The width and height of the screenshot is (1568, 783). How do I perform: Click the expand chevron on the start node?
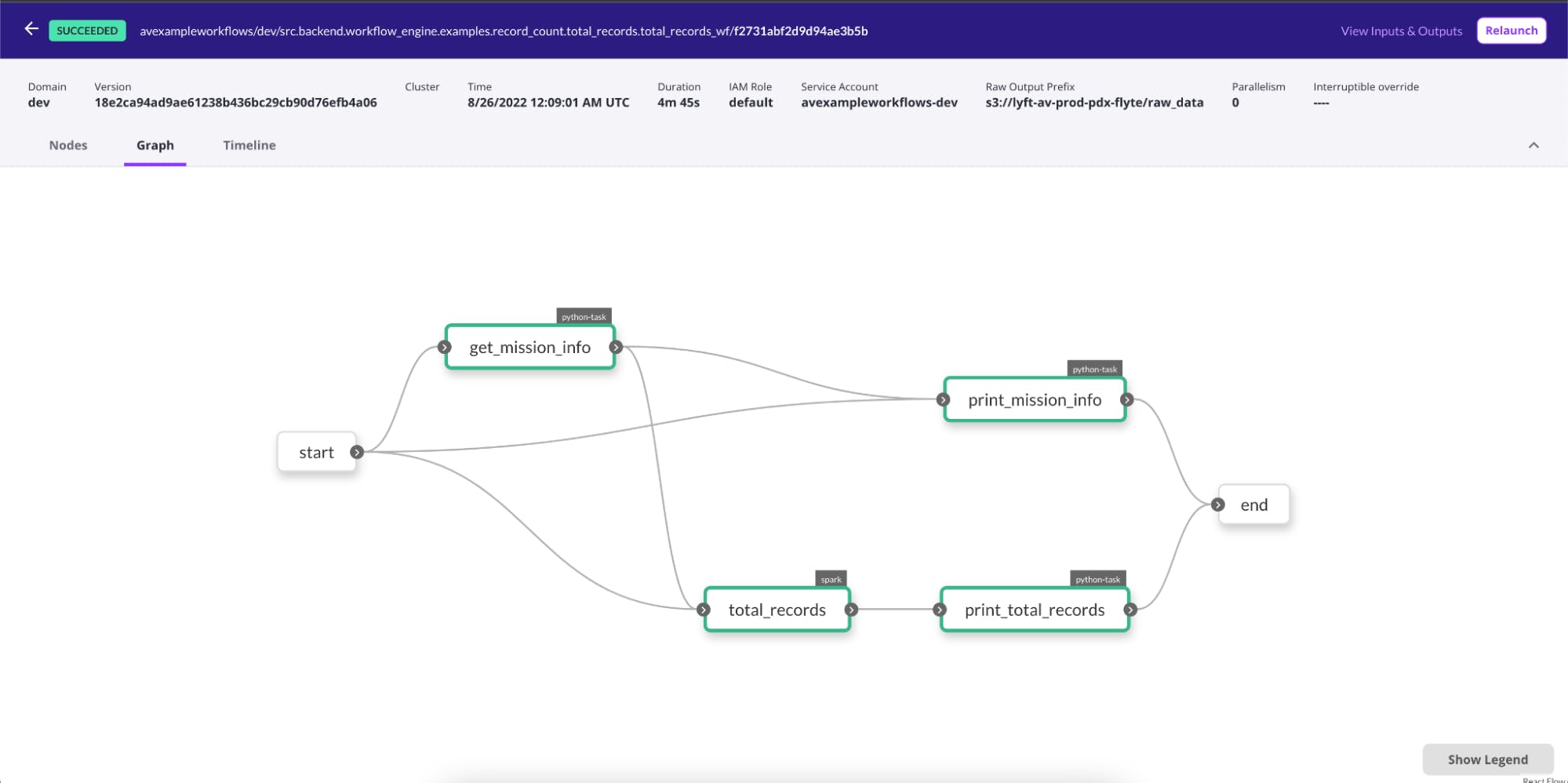pos(358,452)
